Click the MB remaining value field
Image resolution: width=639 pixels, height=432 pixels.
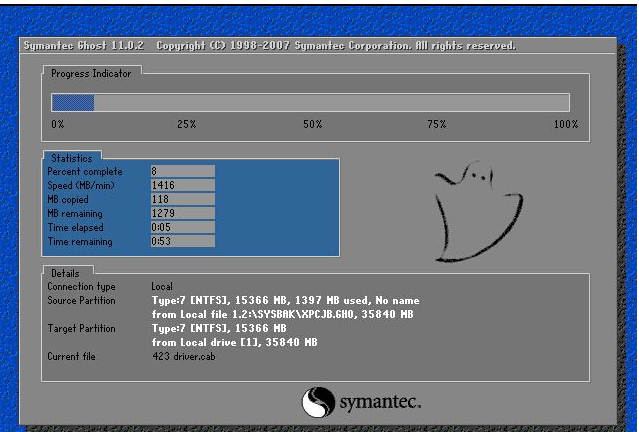pyautogui.click(x=182, y=213)
